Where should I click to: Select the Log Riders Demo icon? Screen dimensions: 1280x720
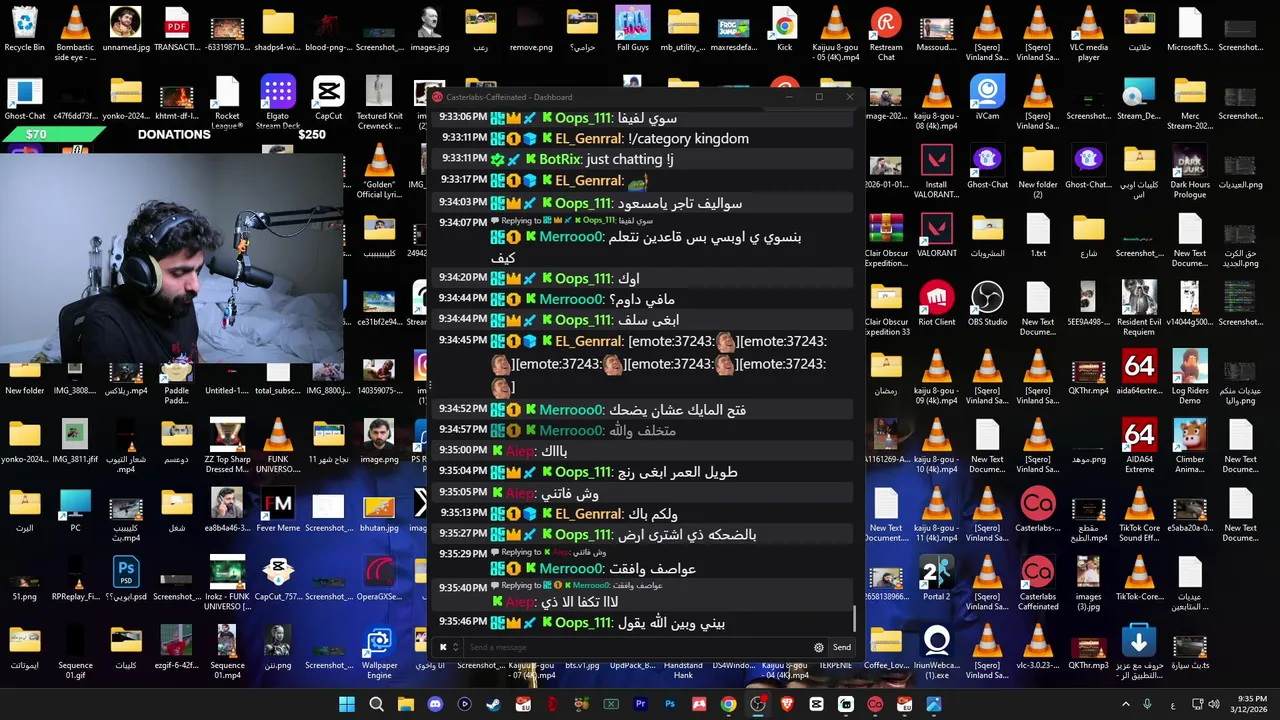pyautogui.click(x=1189, y=378)
